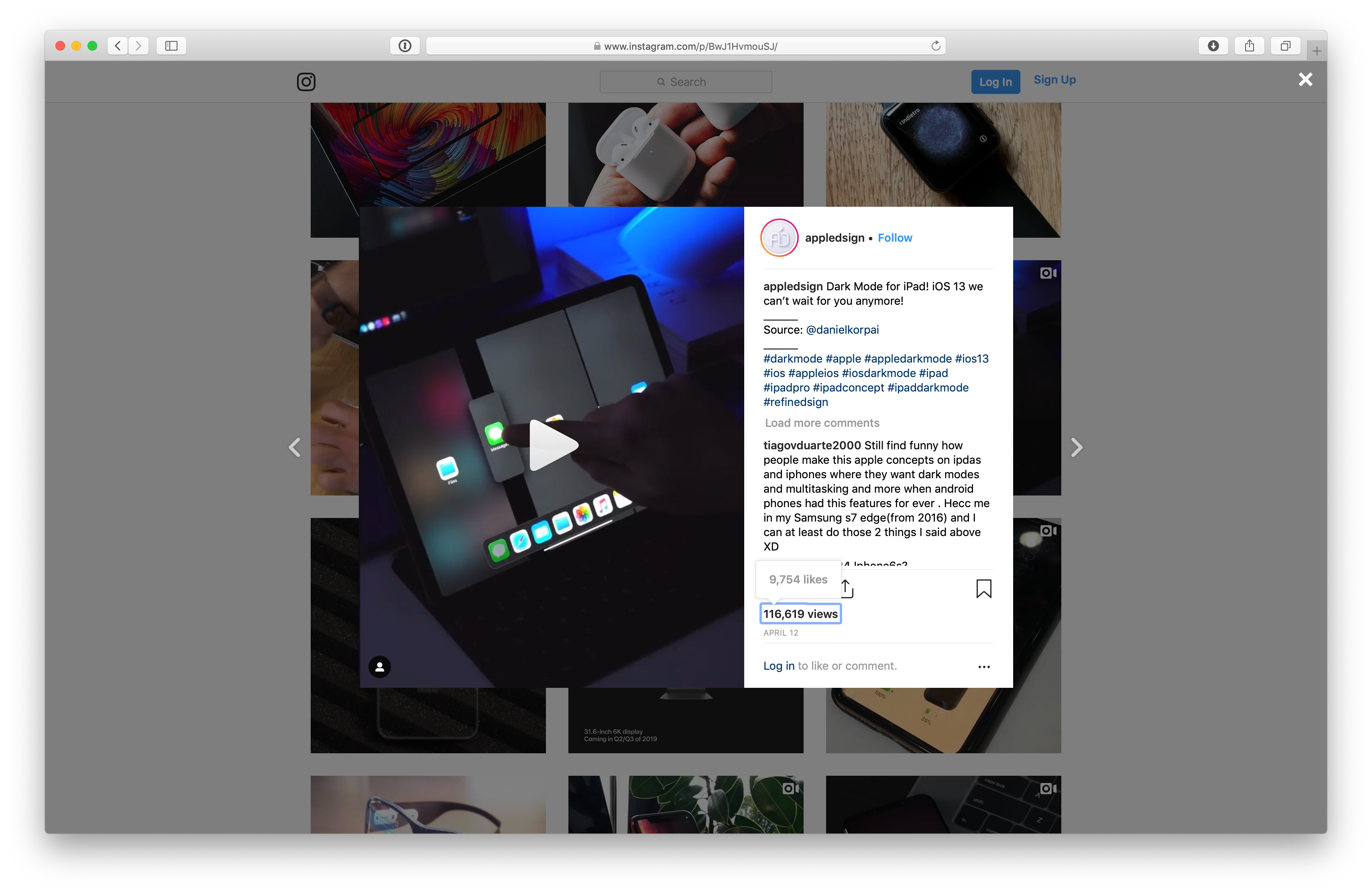Image resolution: width=1372 pixels, height=893 pixels.
Task: Open the #ipadpro hashtag
Action: [x=786, y=387]
